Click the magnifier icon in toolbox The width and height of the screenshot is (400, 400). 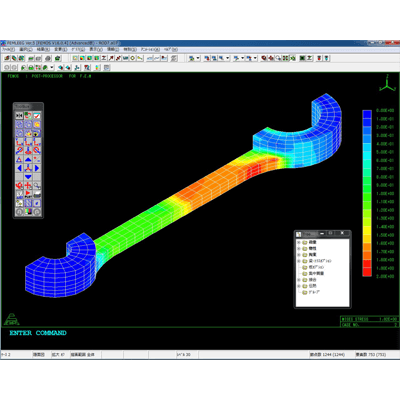click(37, 186)
